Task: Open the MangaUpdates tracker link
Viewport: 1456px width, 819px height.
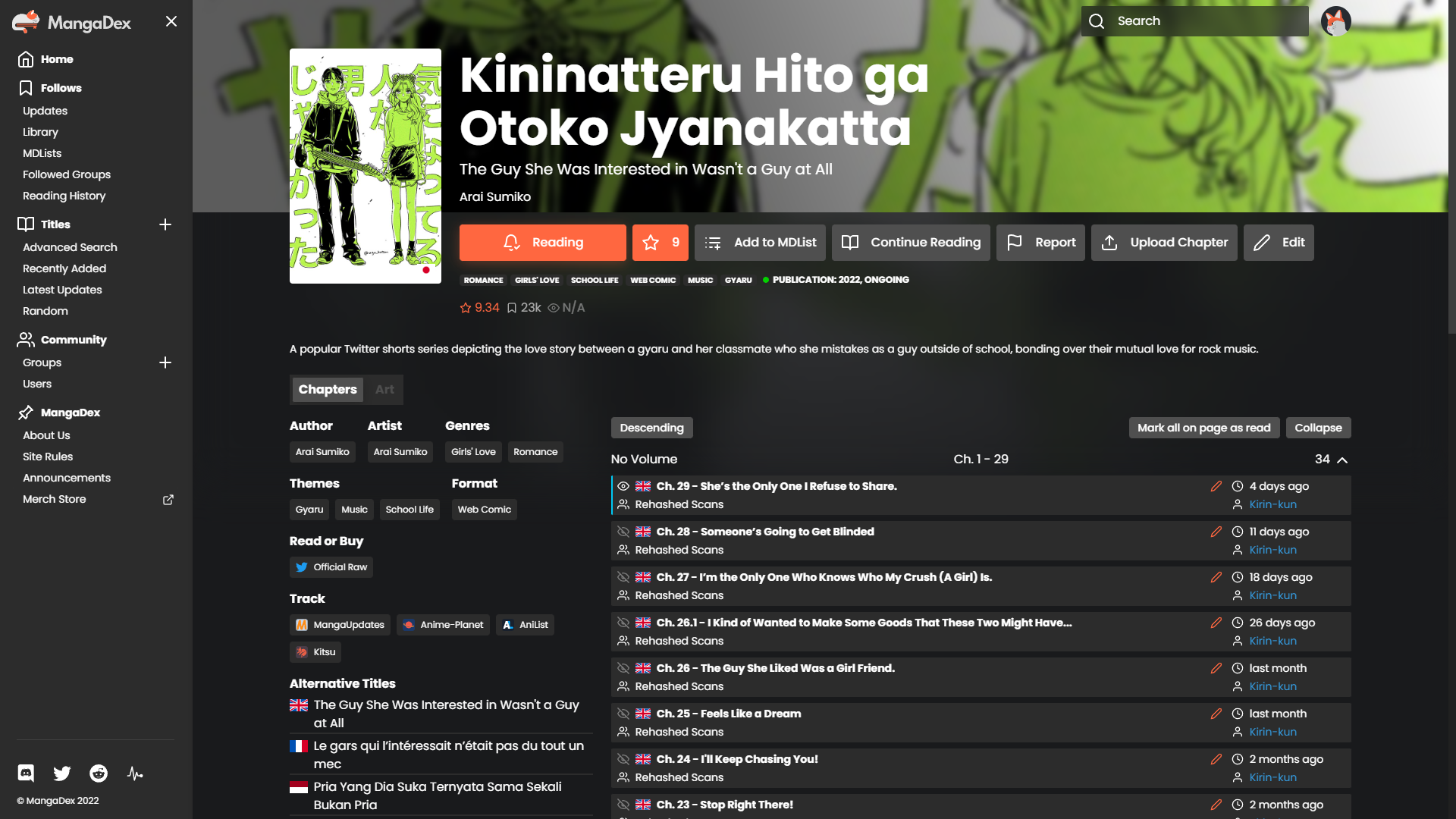Action: pyautogui.click(x=340, y=625)
